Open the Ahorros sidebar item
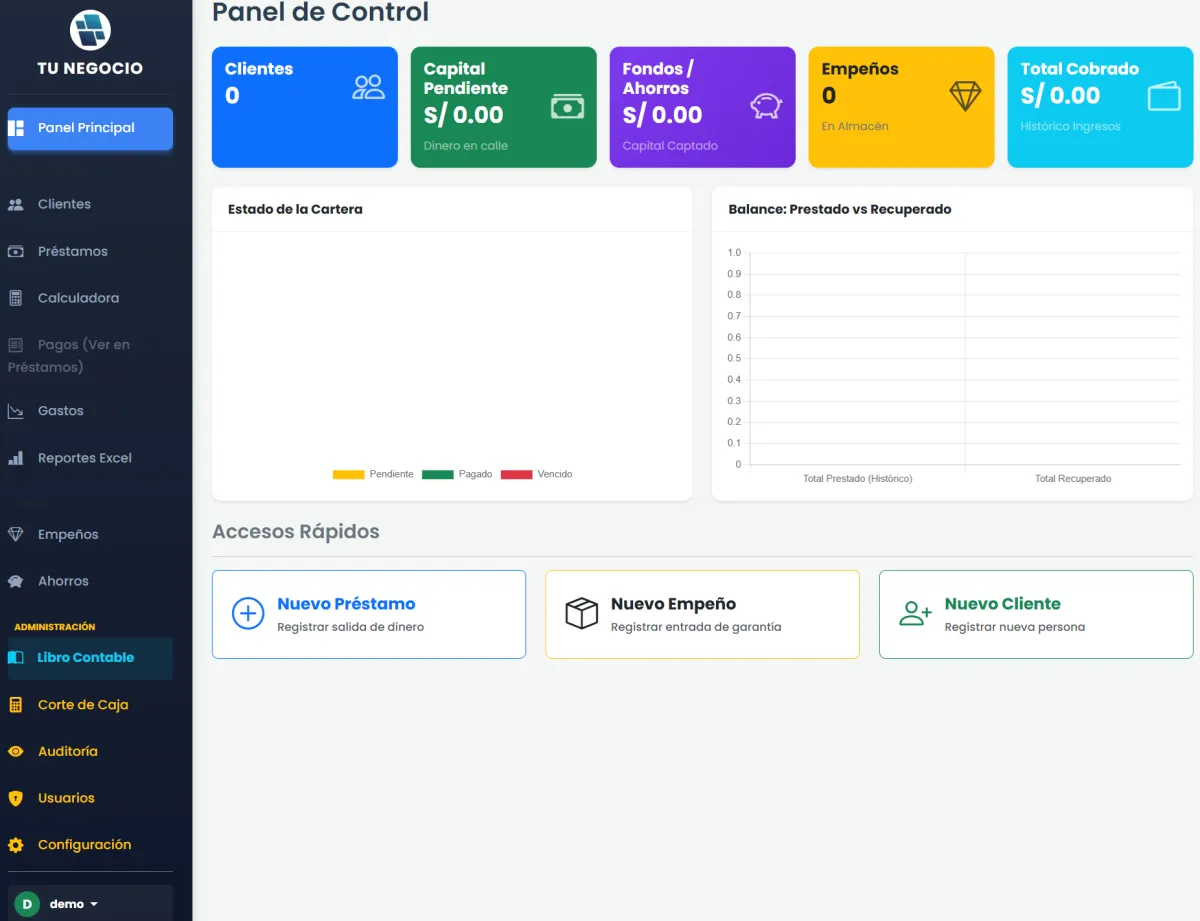The height and width of the screenshot is (921, 1200). click(90, 581)
